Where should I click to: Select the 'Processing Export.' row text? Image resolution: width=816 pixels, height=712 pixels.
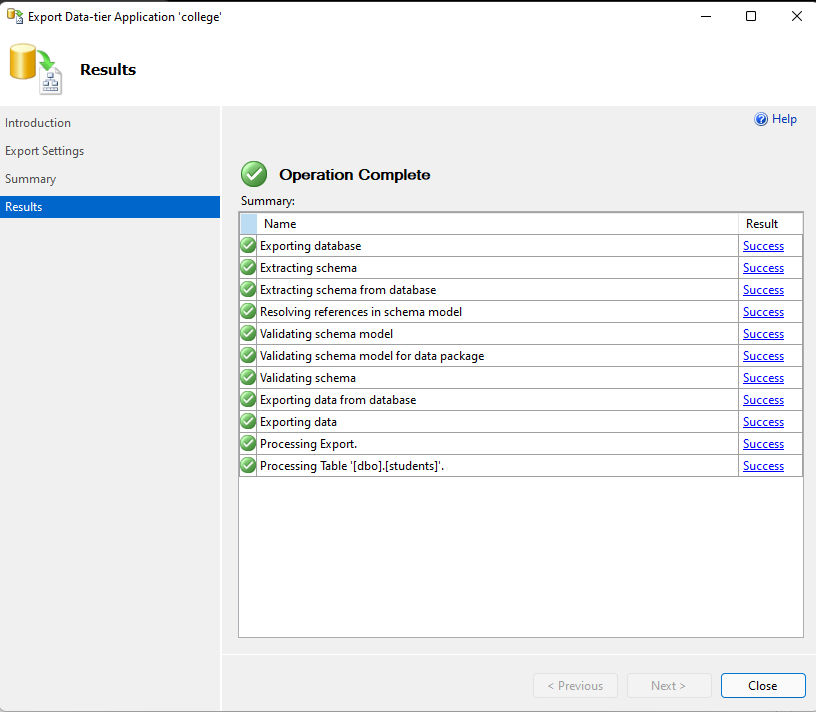click(x=308, y=444)
